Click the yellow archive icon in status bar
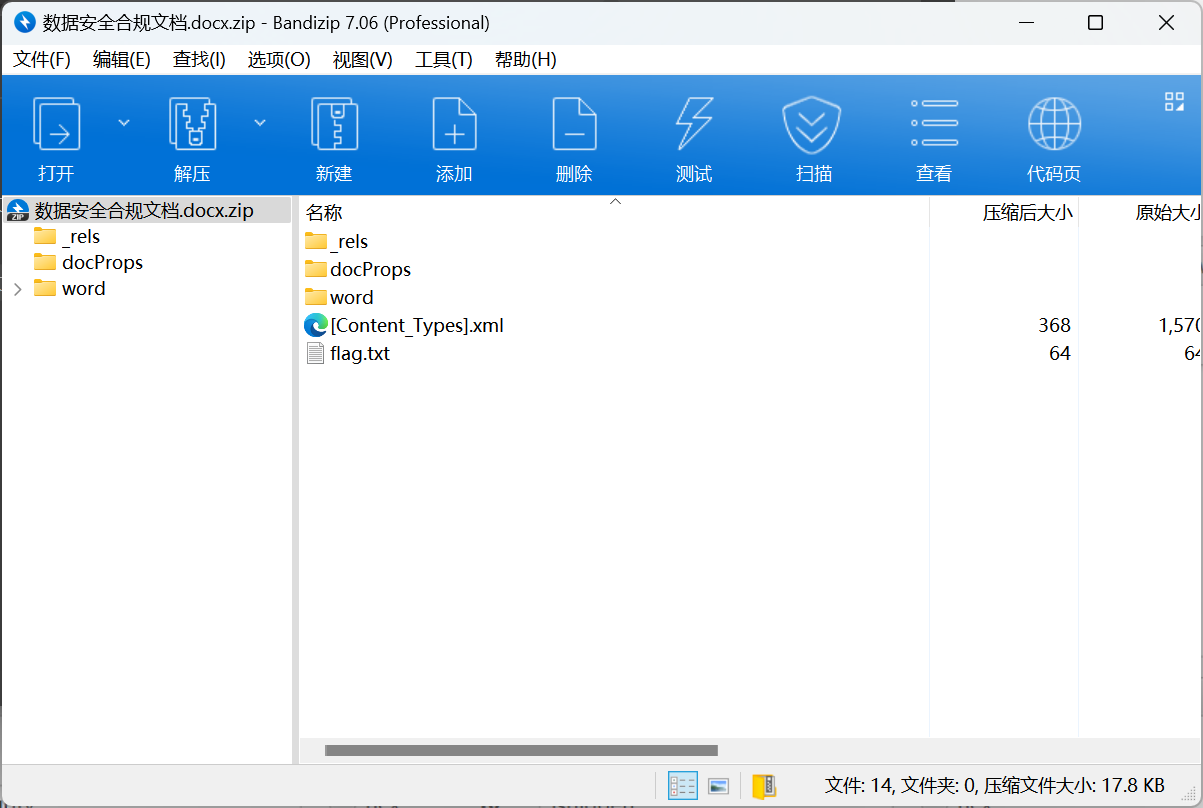The height and width of the screenshot is (808, 1203). (x=763, y=786)
